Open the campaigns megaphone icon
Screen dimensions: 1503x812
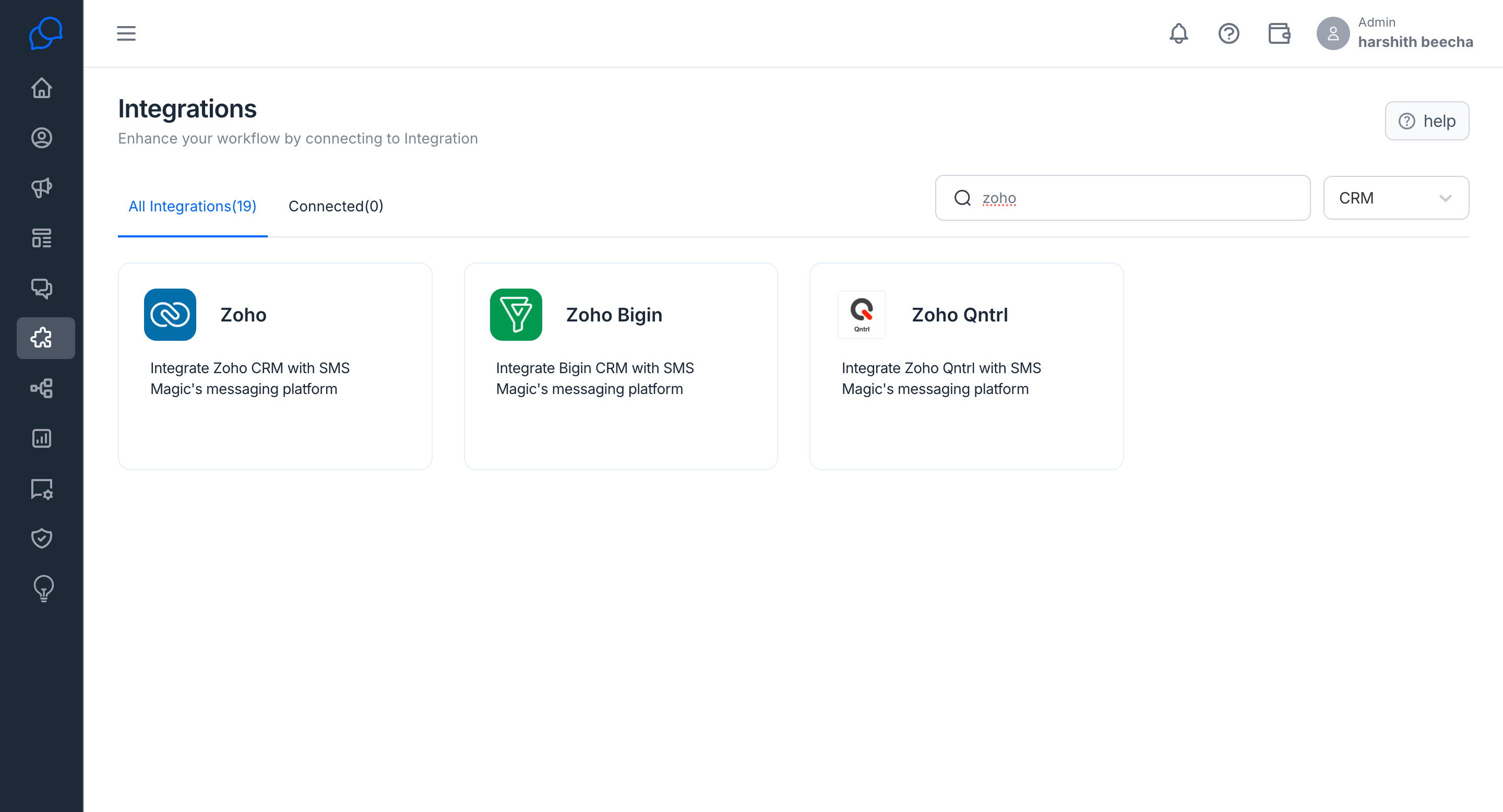[41, 188]
